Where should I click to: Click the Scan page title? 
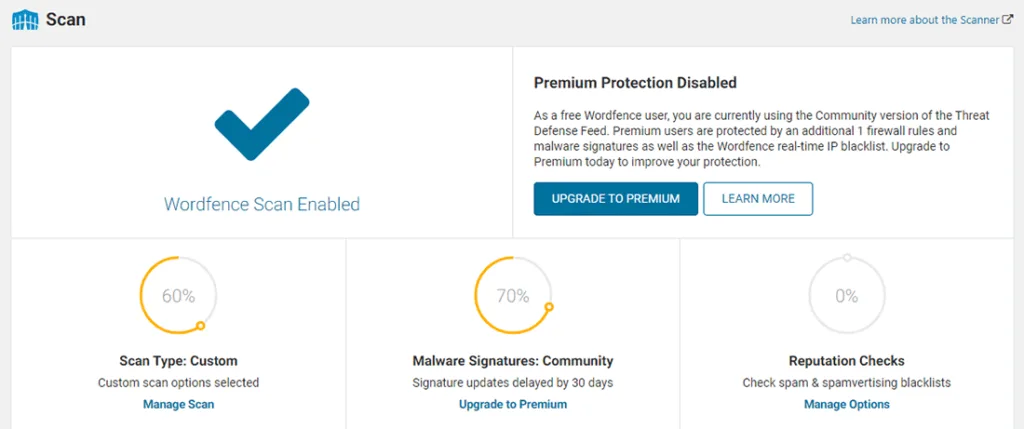coord(66,19)
